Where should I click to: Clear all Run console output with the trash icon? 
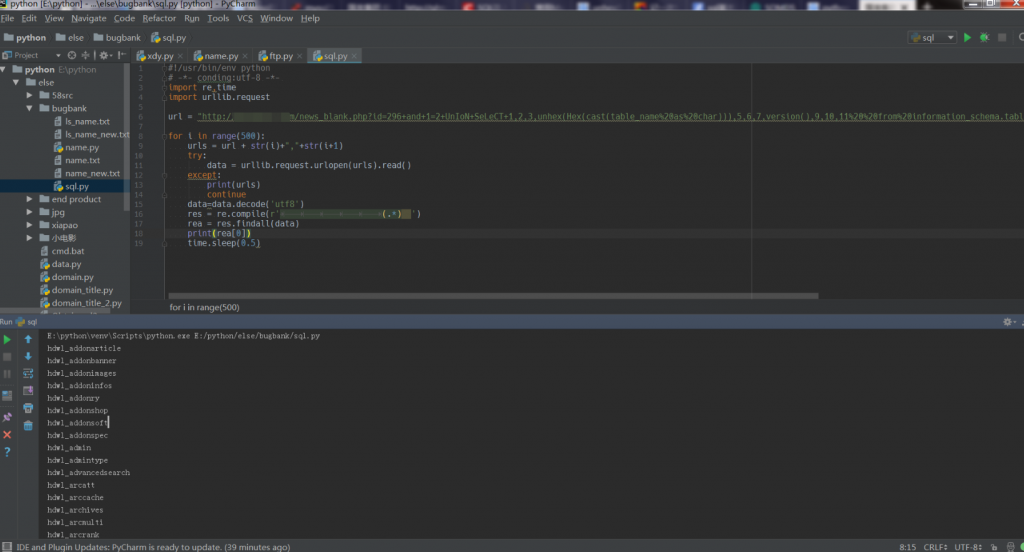[x=28, y=425]
